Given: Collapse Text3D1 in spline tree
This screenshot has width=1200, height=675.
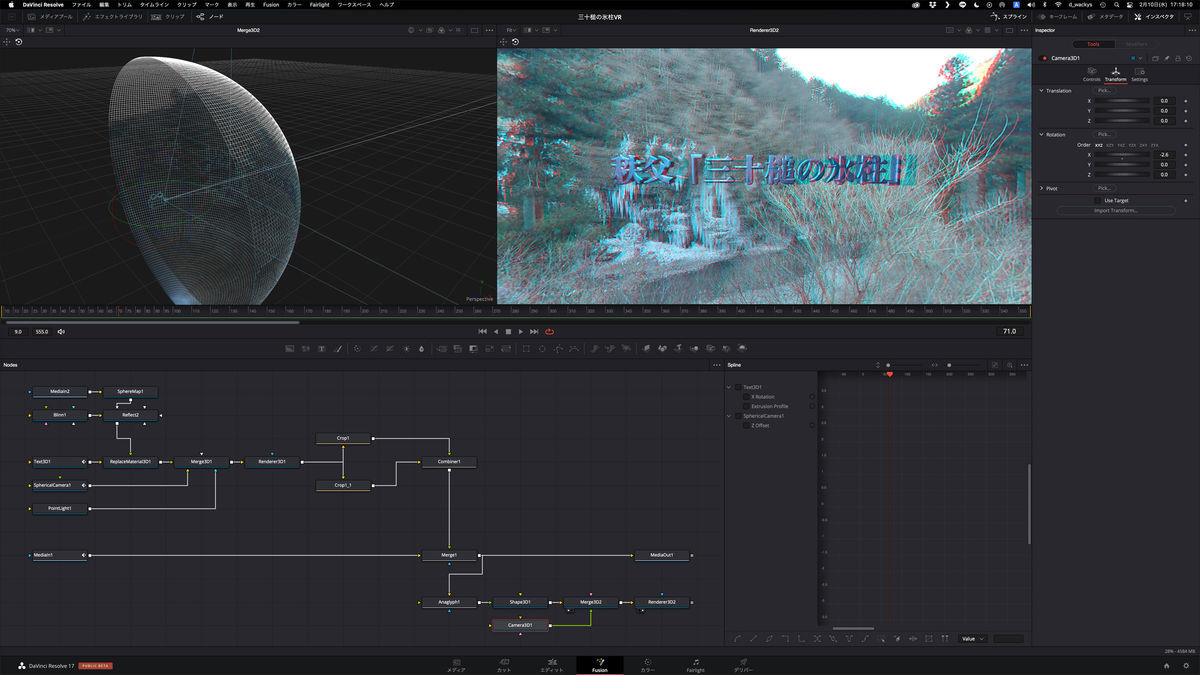Looking at the screenshot, I should click(x=729, y=387).
